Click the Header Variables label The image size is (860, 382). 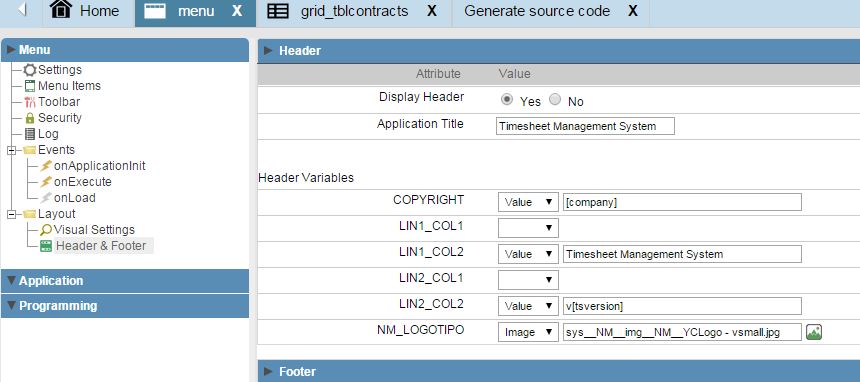coord(306,178)
